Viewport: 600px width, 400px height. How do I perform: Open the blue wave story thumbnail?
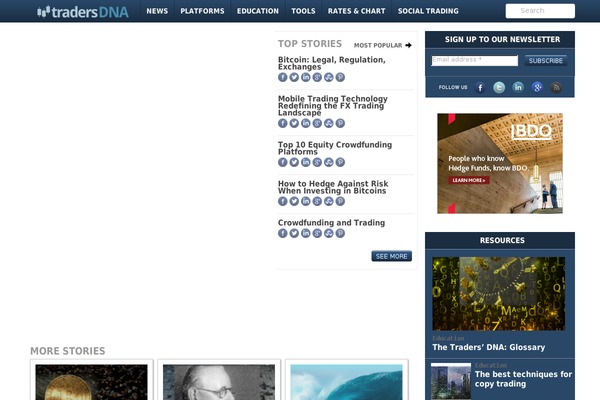[x=346, y=382]
